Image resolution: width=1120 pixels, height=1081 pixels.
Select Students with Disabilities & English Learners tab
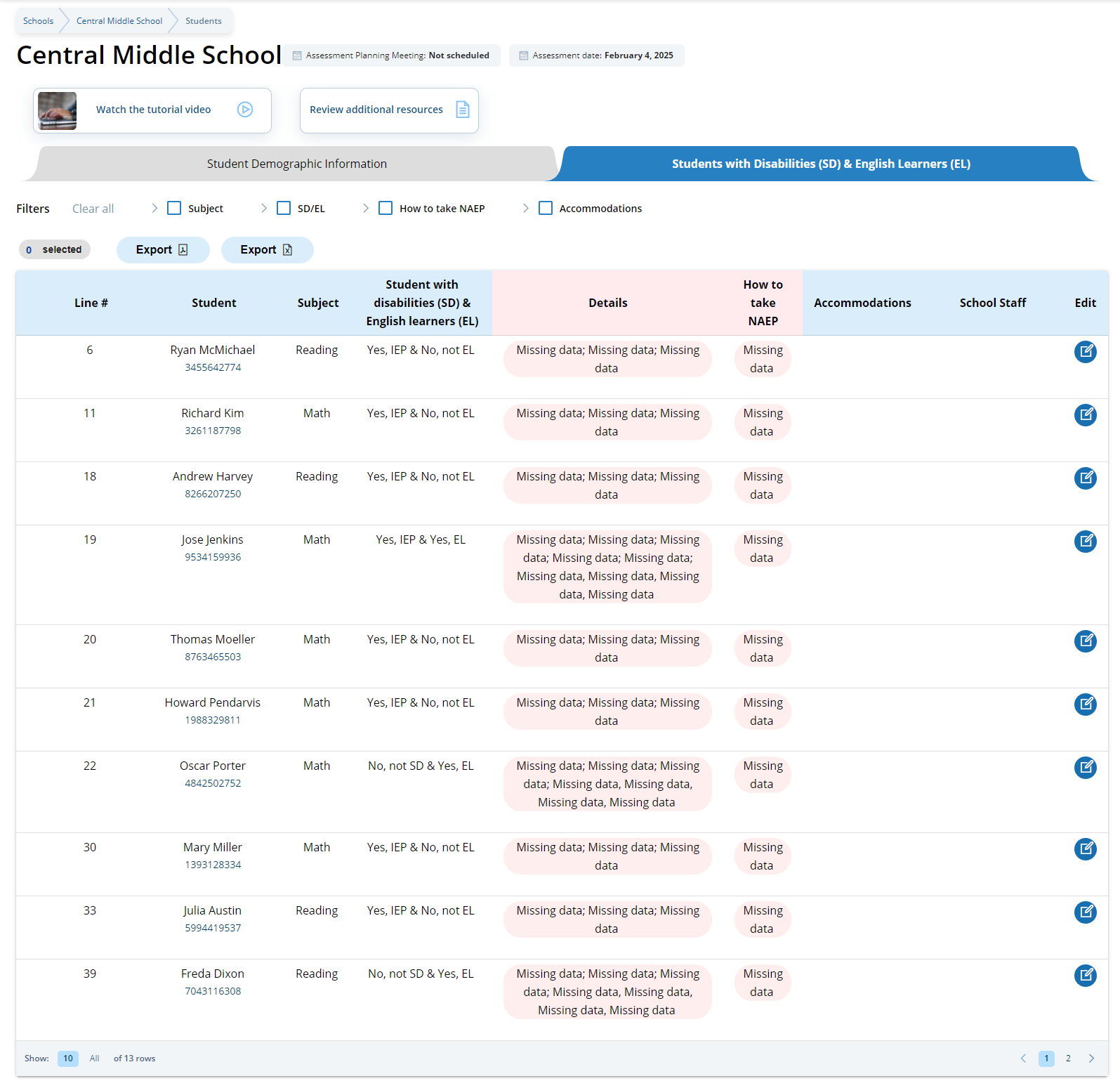(820, 164)
